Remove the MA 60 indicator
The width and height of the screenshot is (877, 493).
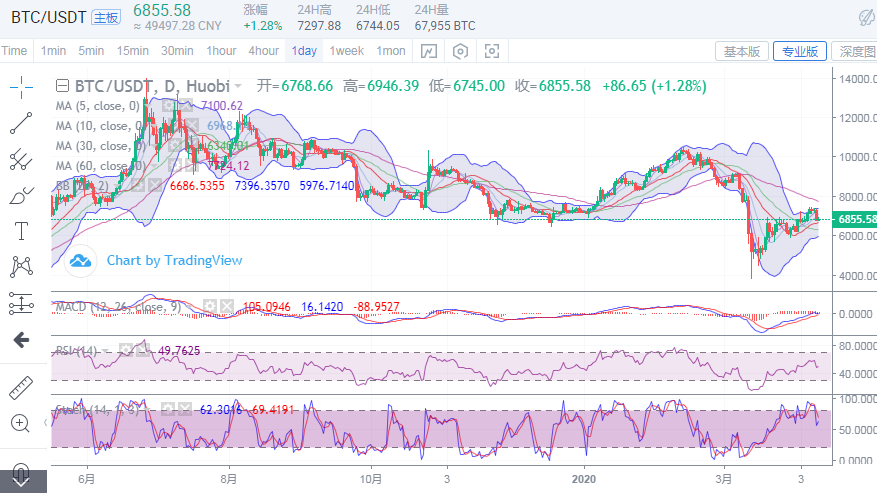(x=192, y=166)
